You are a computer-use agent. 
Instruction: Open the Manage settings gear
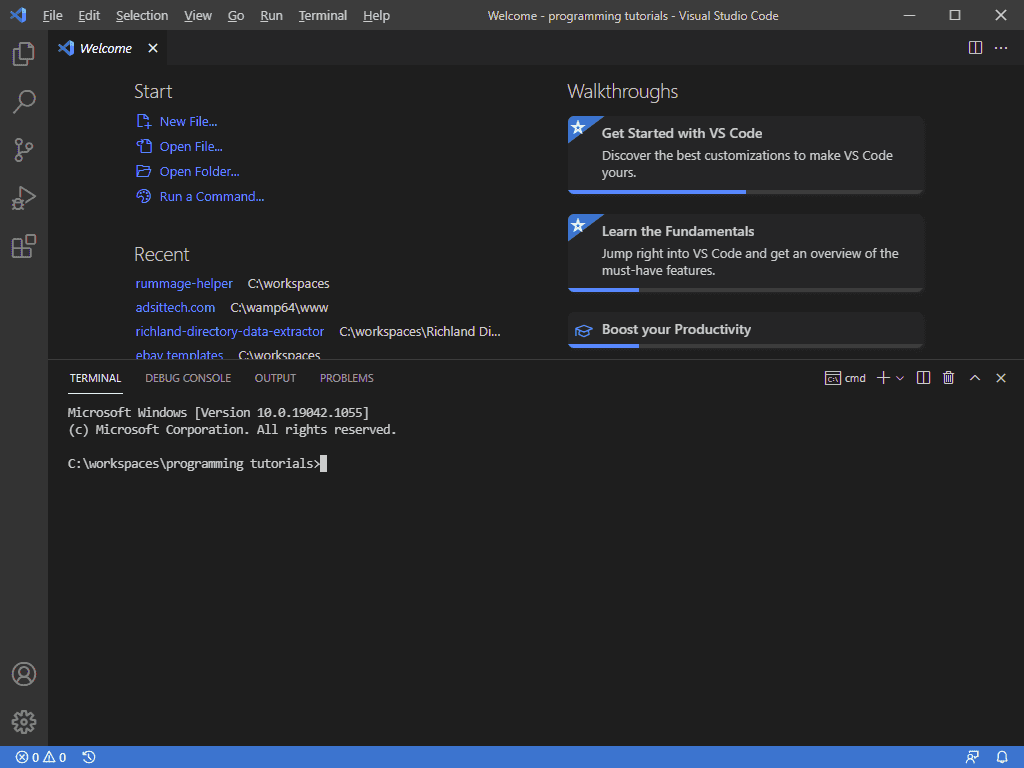tap(24, 722)
